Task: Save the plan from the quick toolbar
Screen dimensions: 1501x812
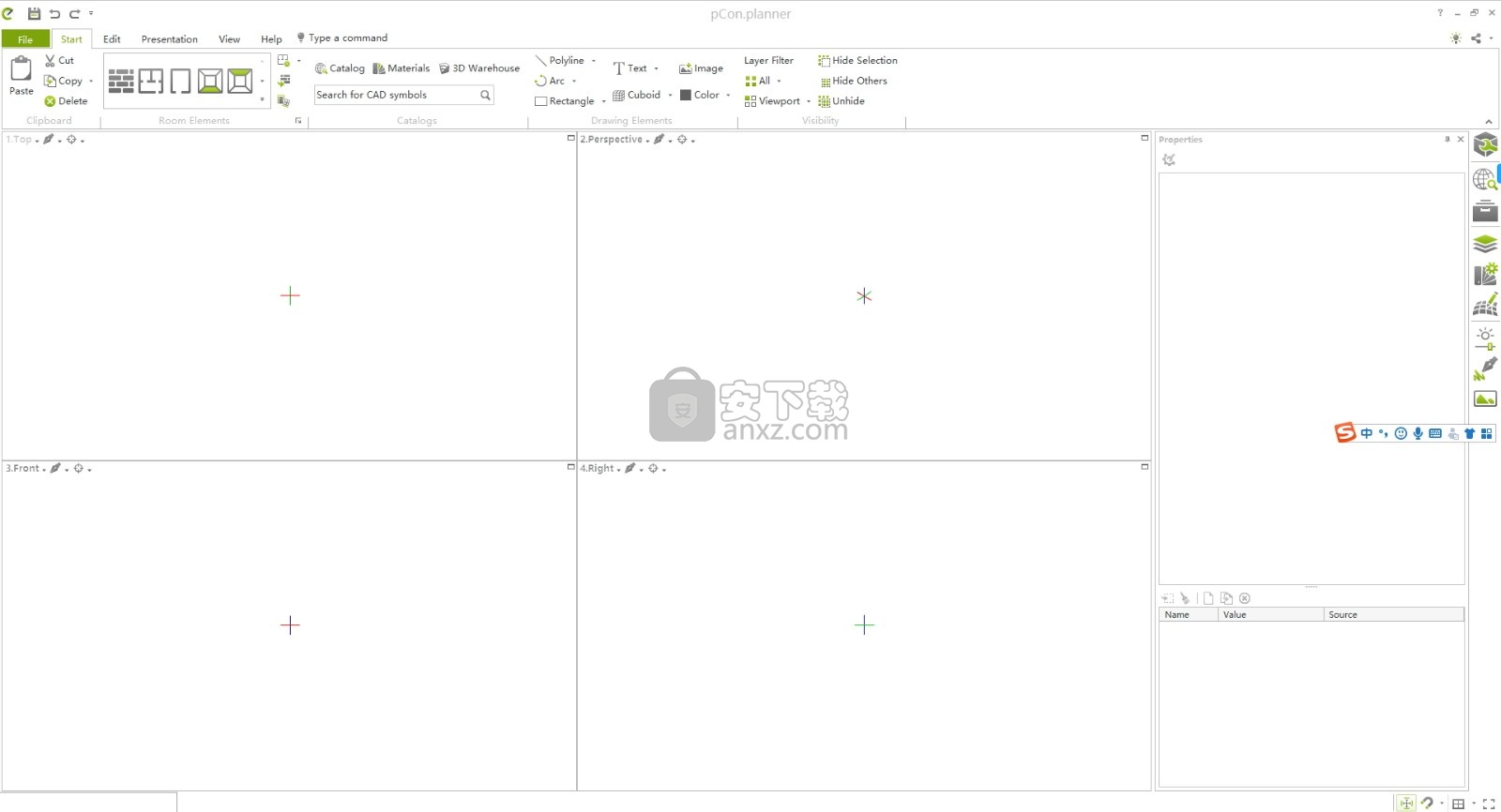Action: pos(34,13)
